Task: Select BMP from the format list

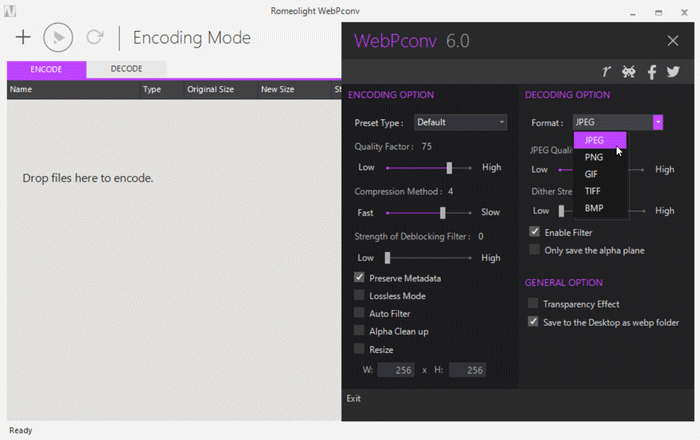Action: (x=600, y=208)
